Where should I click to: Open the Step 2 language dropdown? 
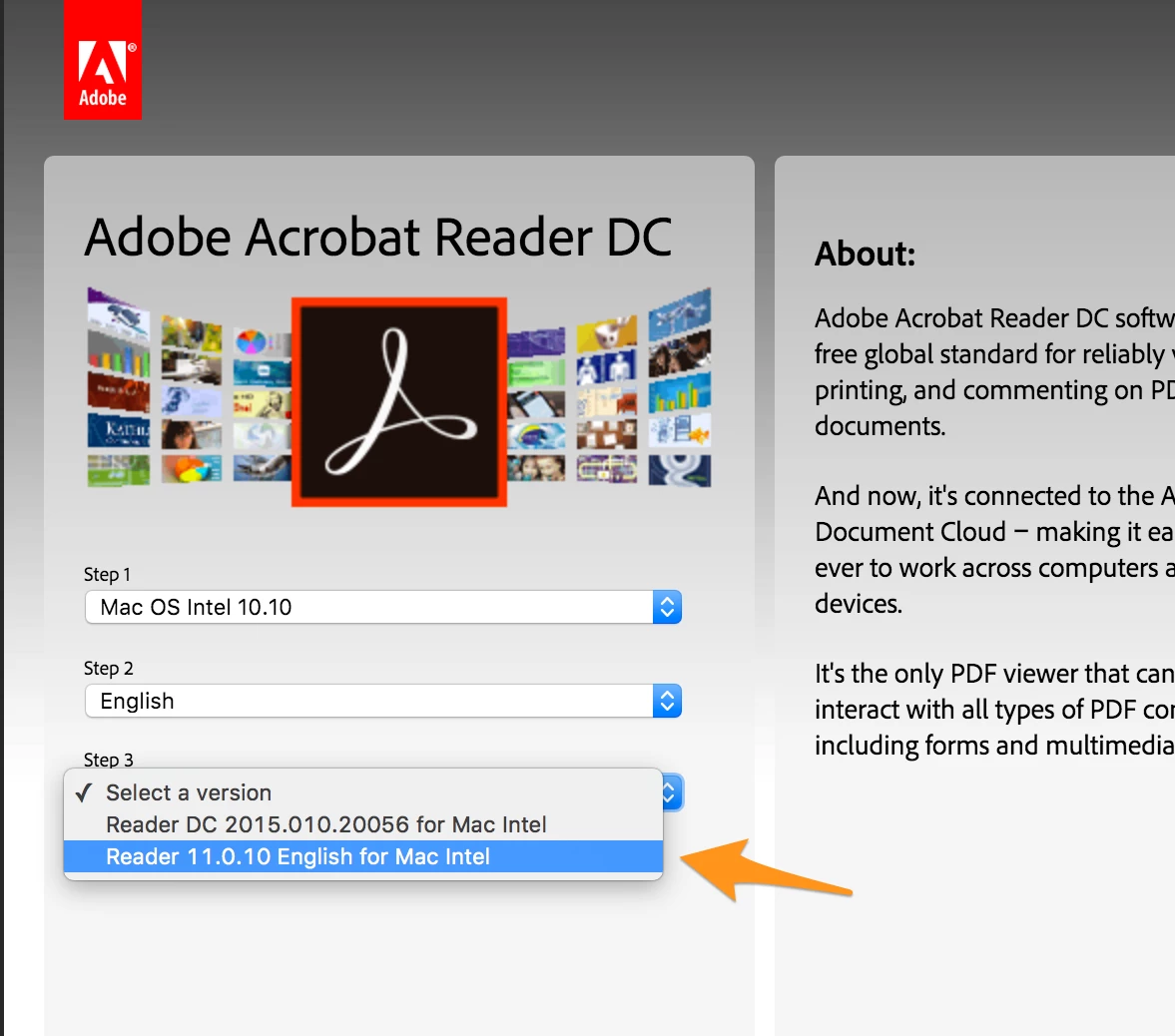383,701
